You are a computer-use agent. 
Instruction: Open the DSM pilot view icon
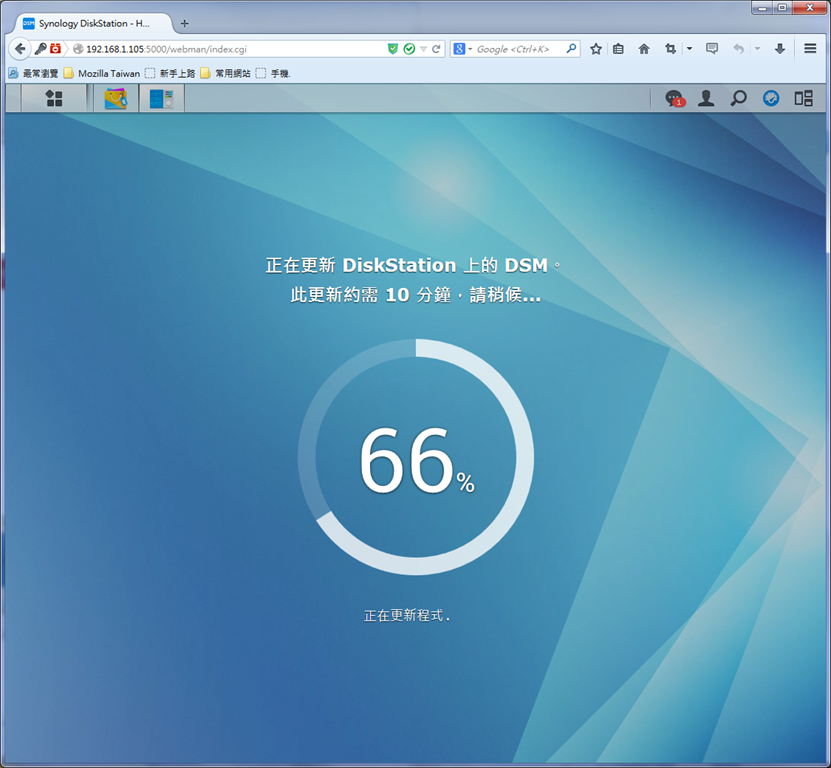(x=803, y=98)
